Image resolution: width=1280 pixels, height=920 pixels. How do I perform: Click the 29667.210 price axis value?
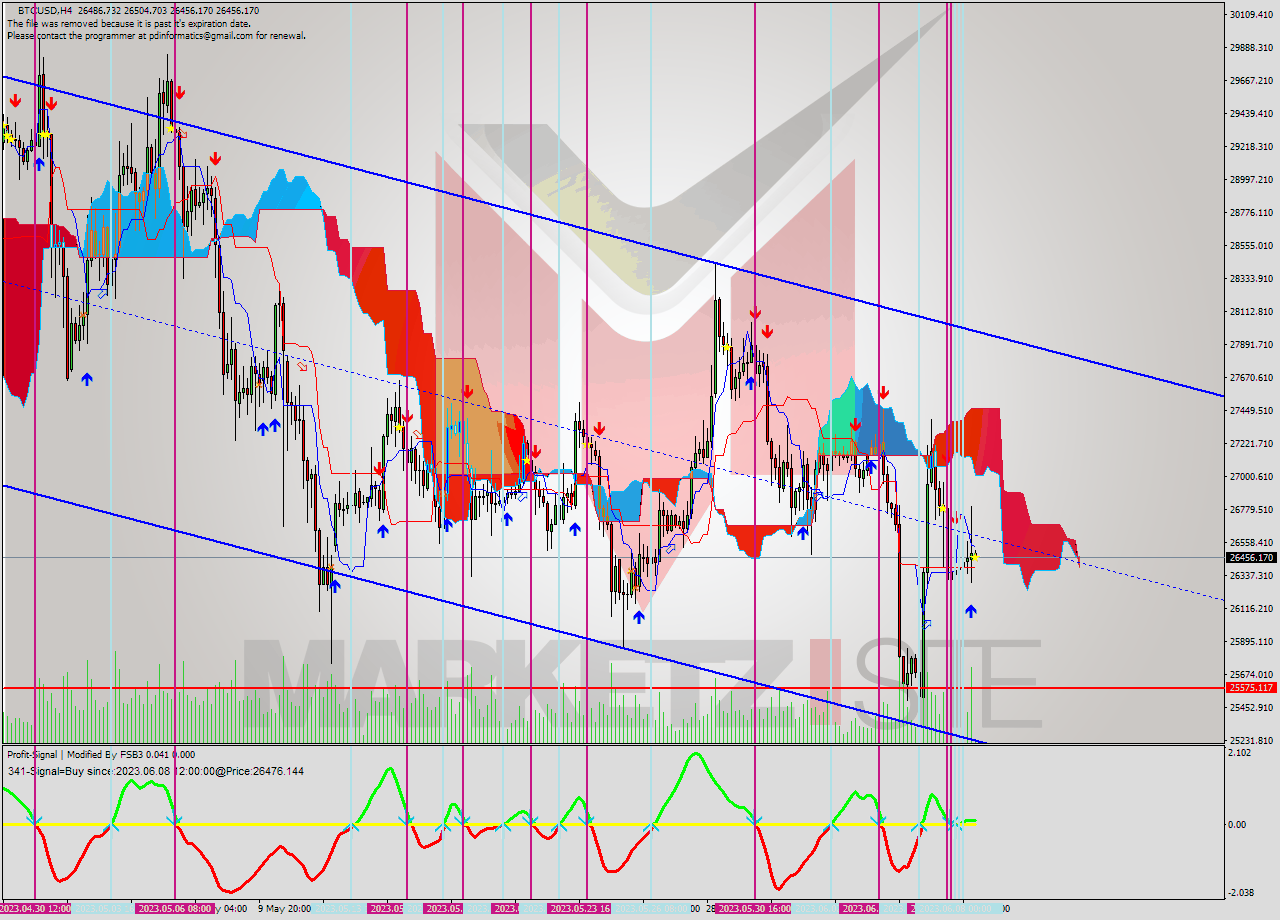click(1251, 81)
